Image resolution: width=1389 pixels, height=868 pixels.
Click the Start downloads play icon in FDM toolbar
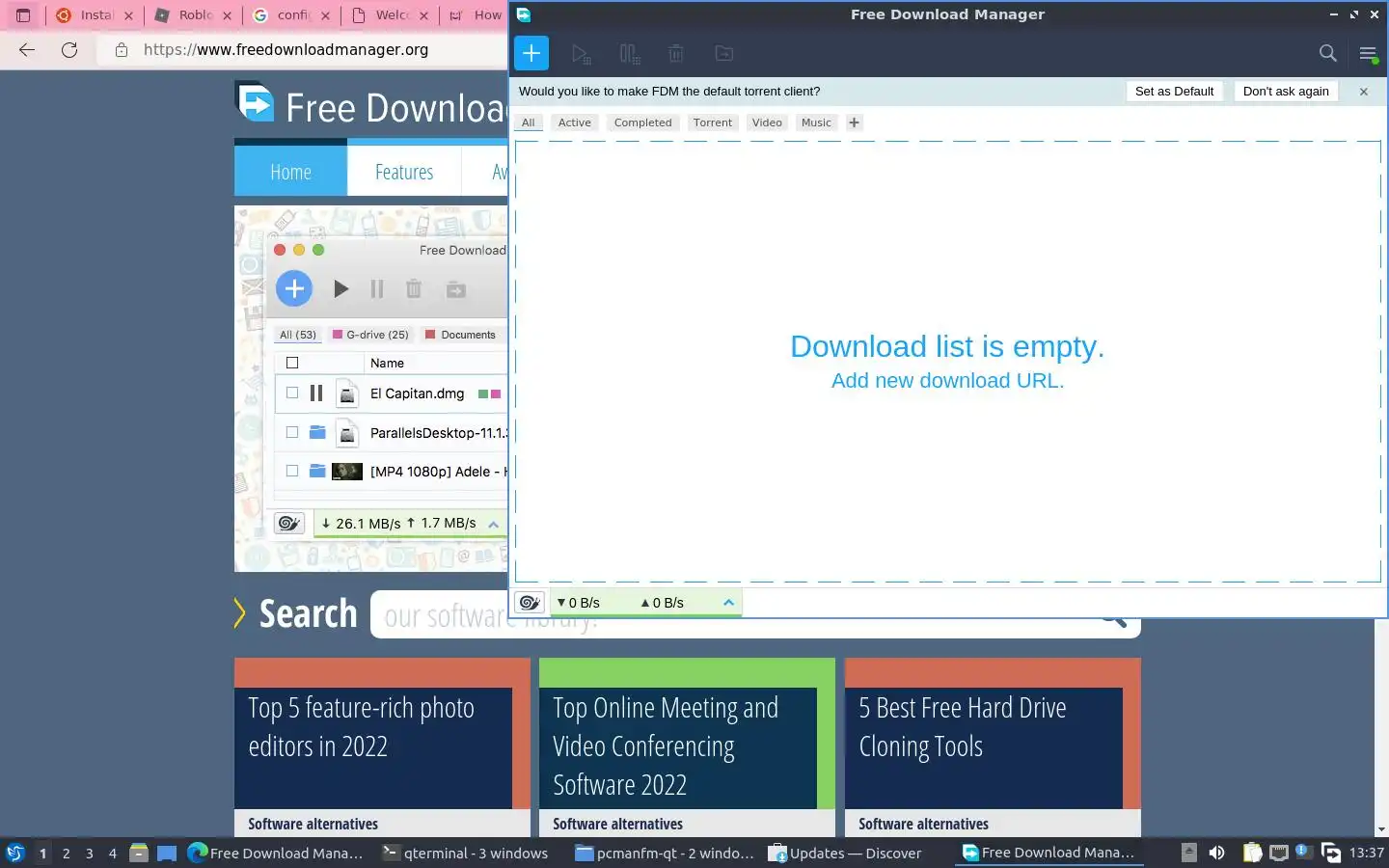(581, 54)
